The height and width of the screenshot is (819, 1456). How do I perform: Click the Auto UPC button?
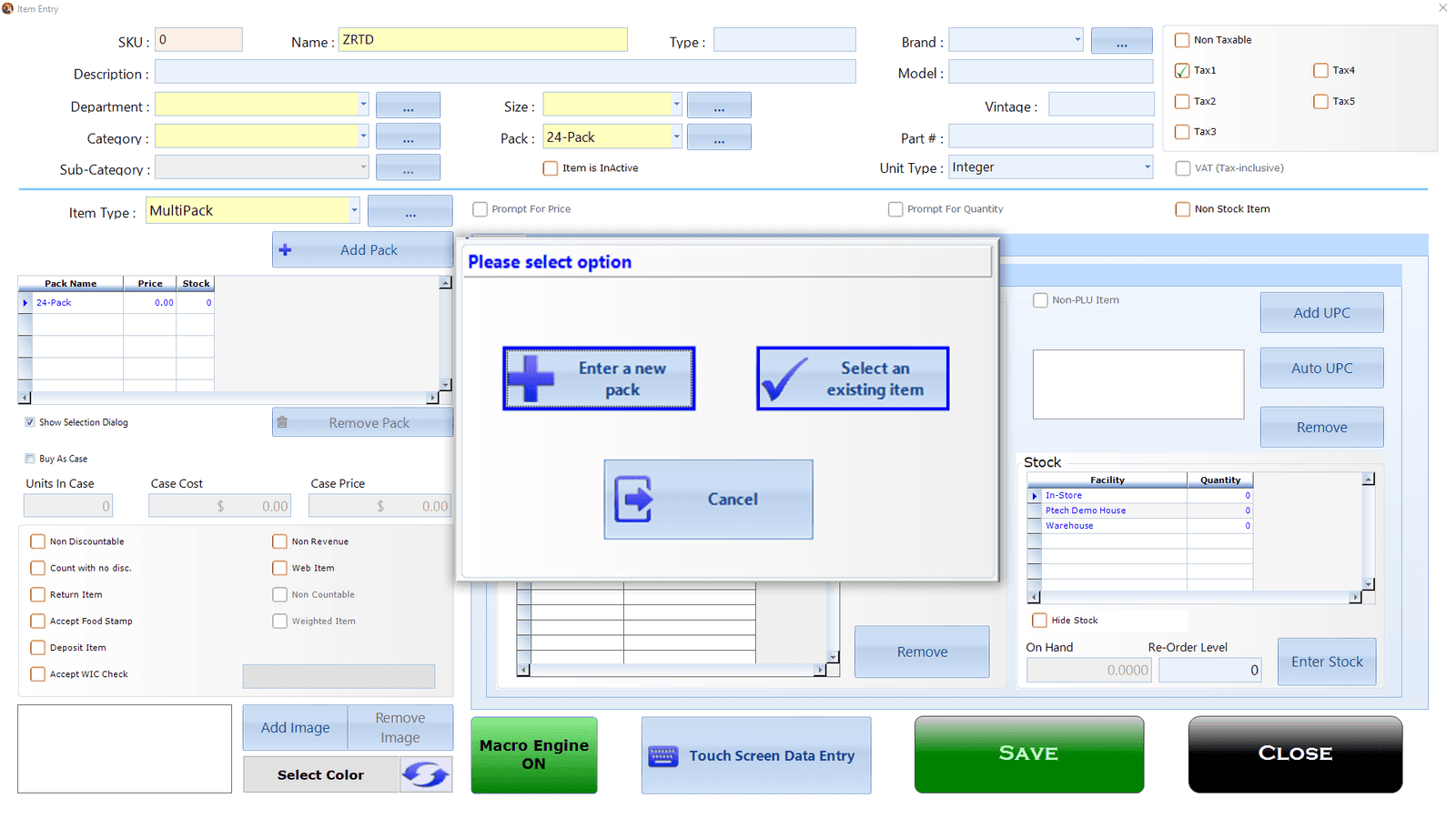coord(1321,368)
